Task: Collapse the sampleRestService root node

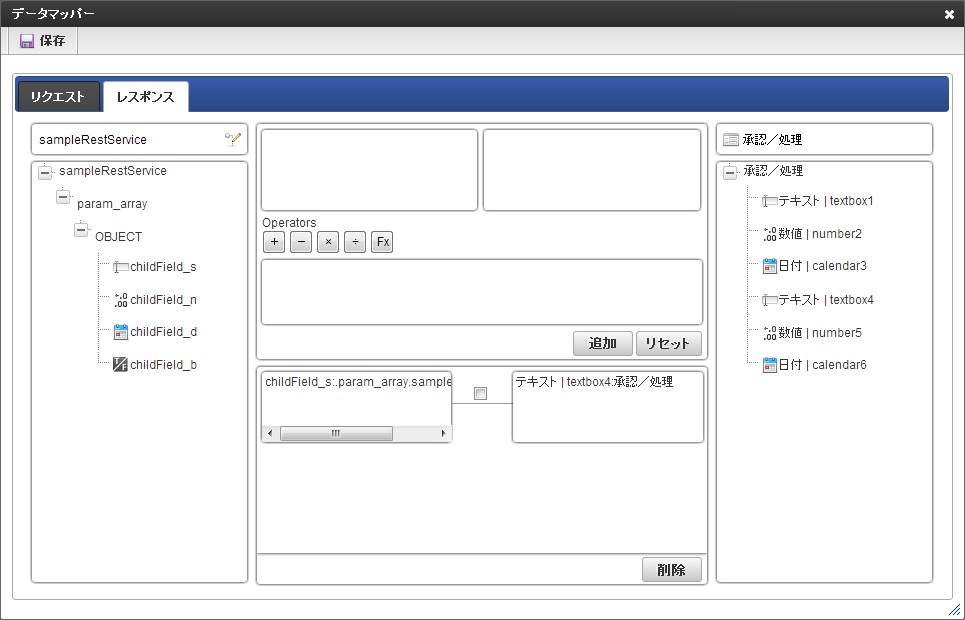Action: [45, 172]
